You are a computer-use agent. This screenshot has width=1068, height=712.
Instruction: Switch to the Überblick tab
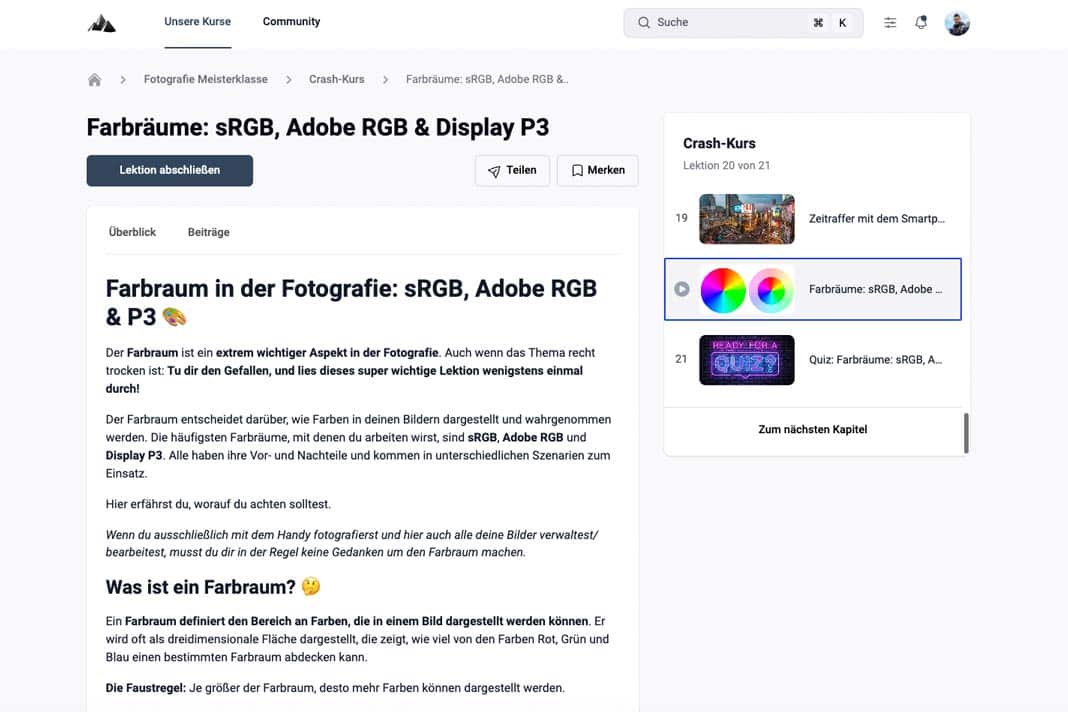[x=131, y=231]
